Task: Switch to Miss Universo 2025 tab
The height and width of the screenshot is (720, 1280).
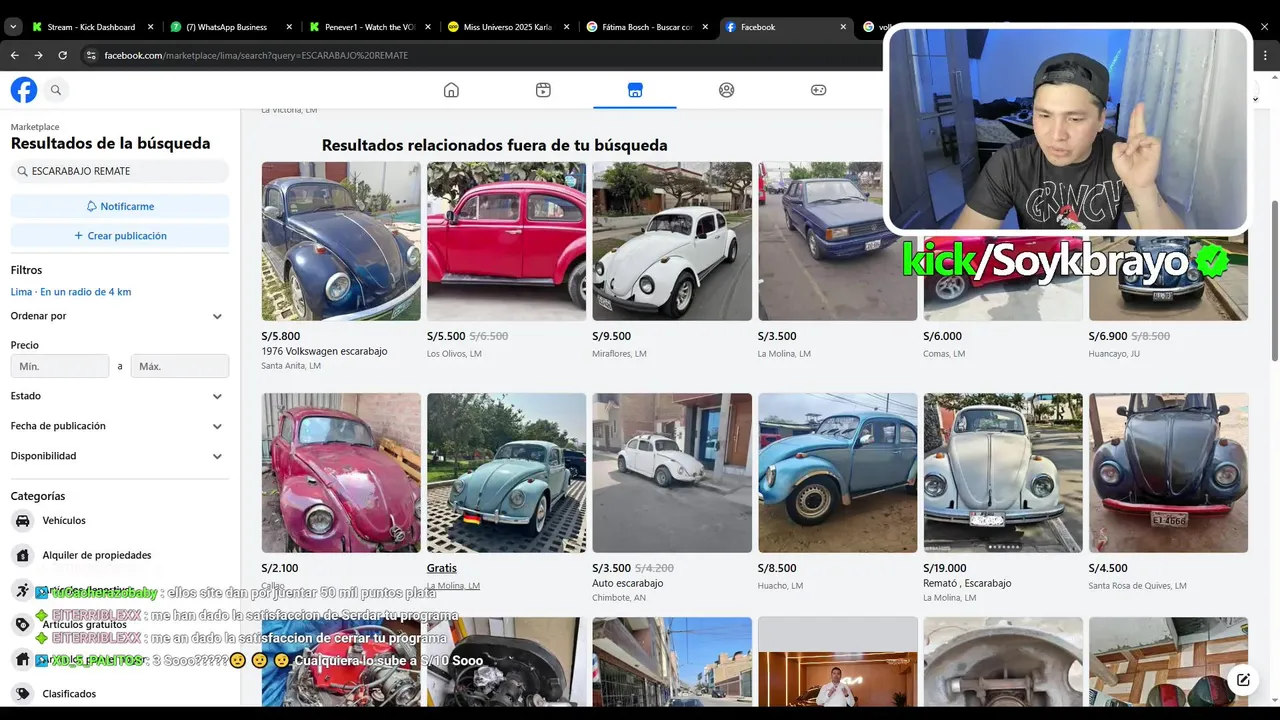Action: [508, 27]
